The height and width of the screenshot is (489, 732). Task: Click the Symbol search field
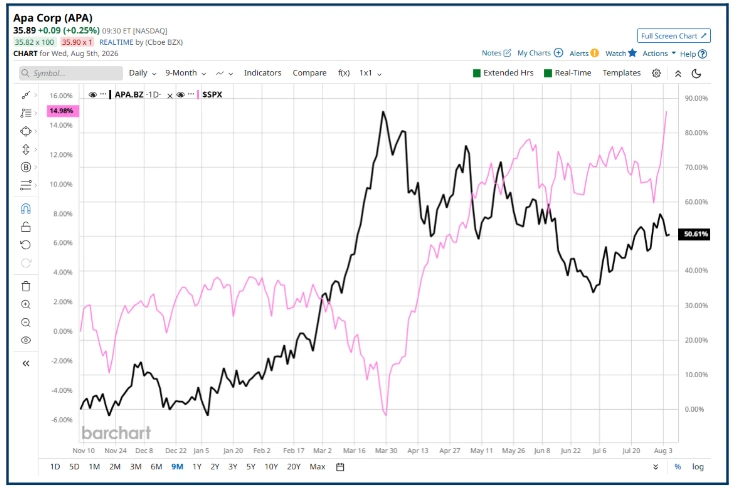click(x=71, y=73)
